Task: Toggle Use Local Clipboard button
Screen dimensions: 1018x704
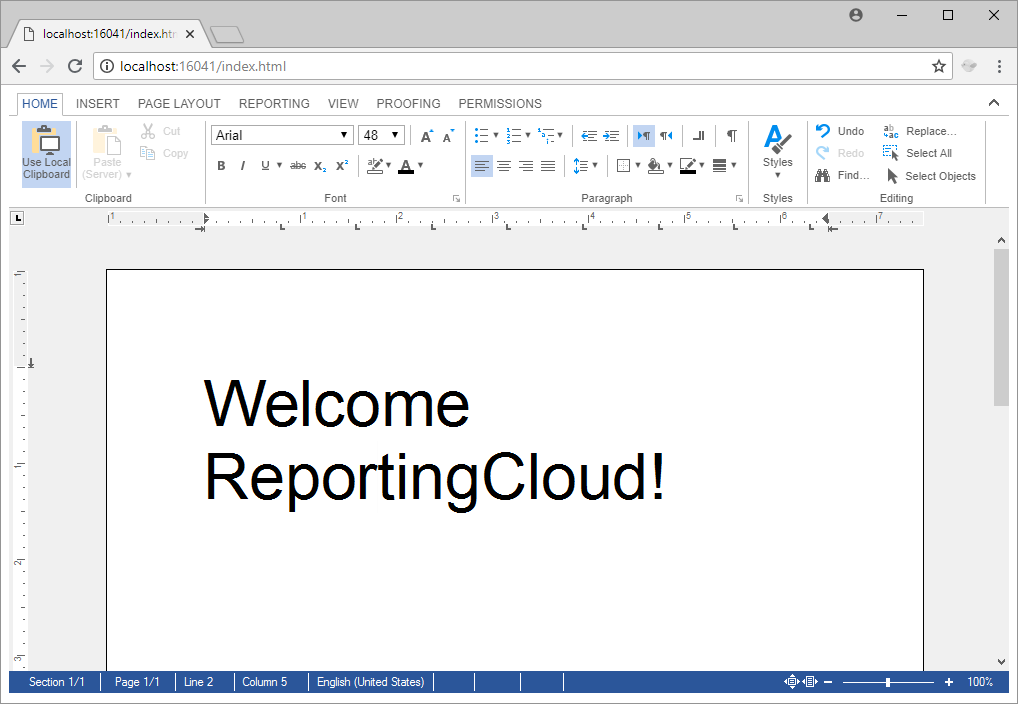Action: pyautogui.click(x=46, y=155)
